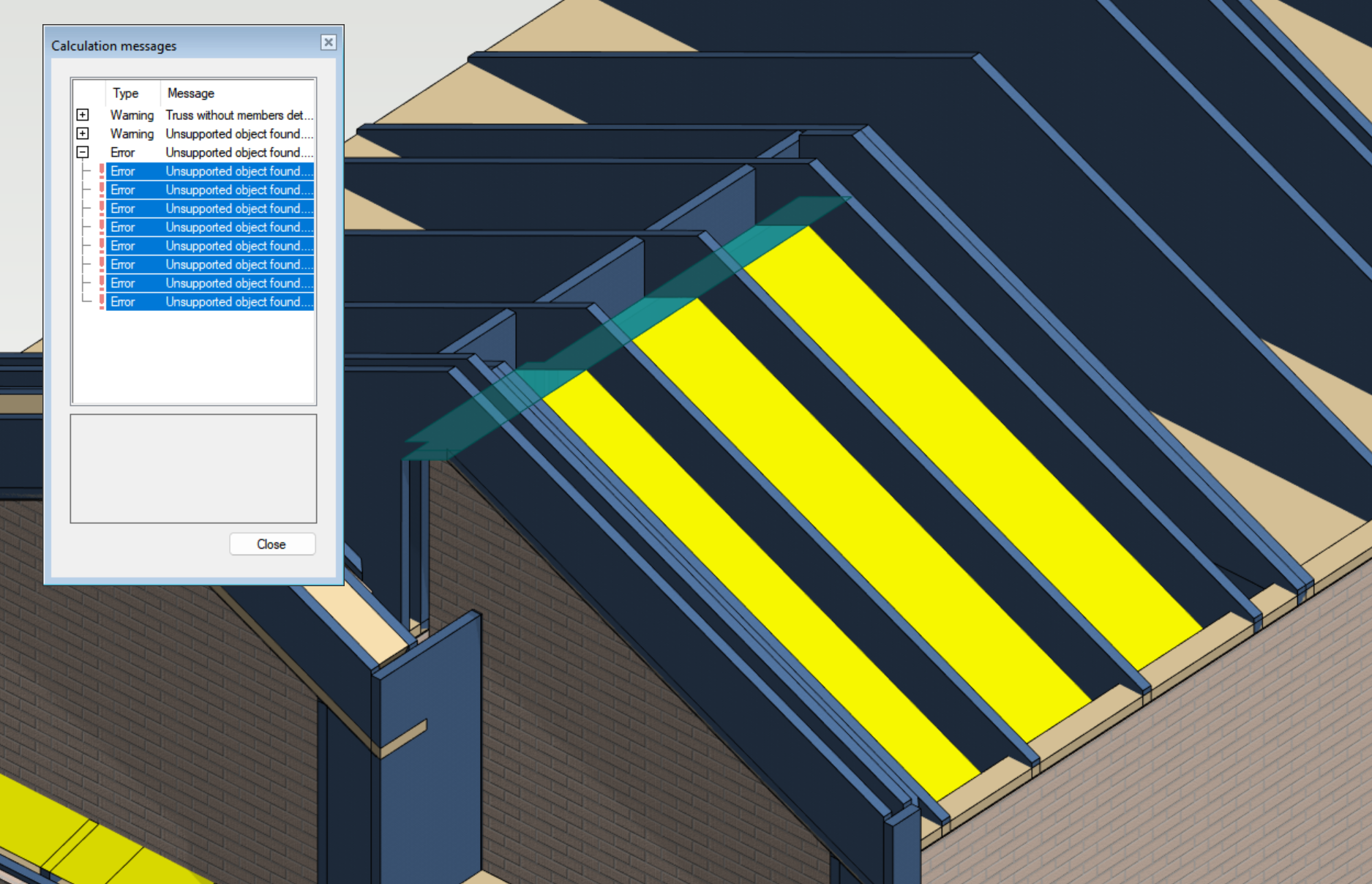Click the error icon next to the fifth row
Screen dimensions: 1372x884
102,246
